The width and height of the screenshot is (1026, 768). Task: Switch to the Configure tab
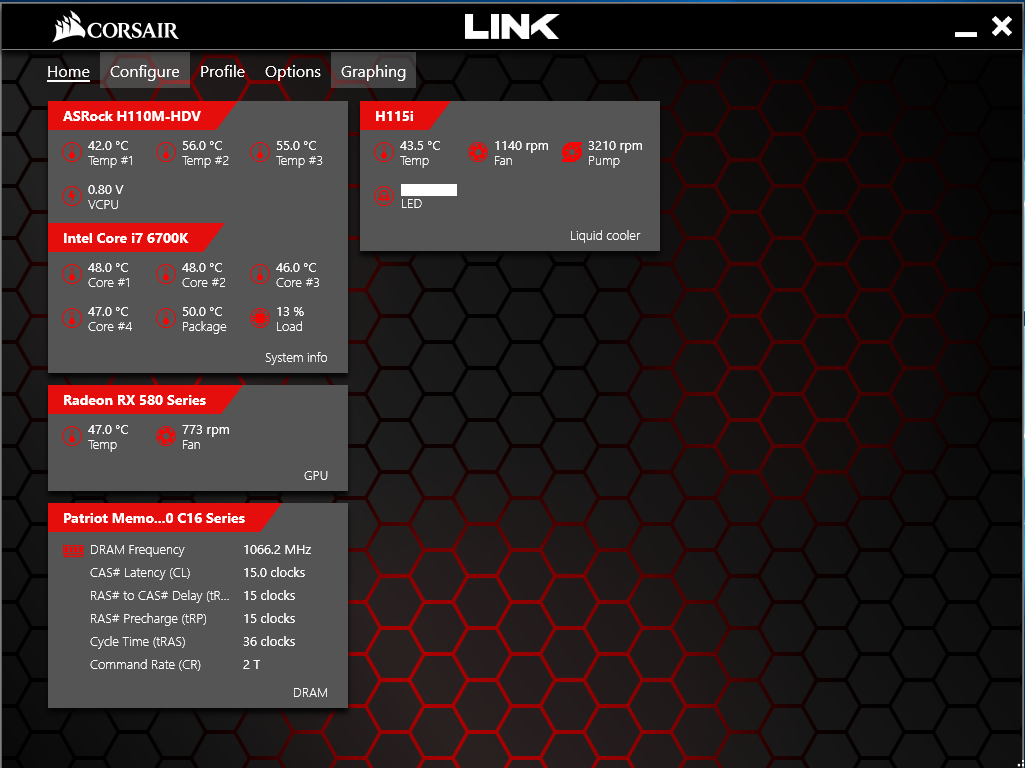tap(145, 71)
